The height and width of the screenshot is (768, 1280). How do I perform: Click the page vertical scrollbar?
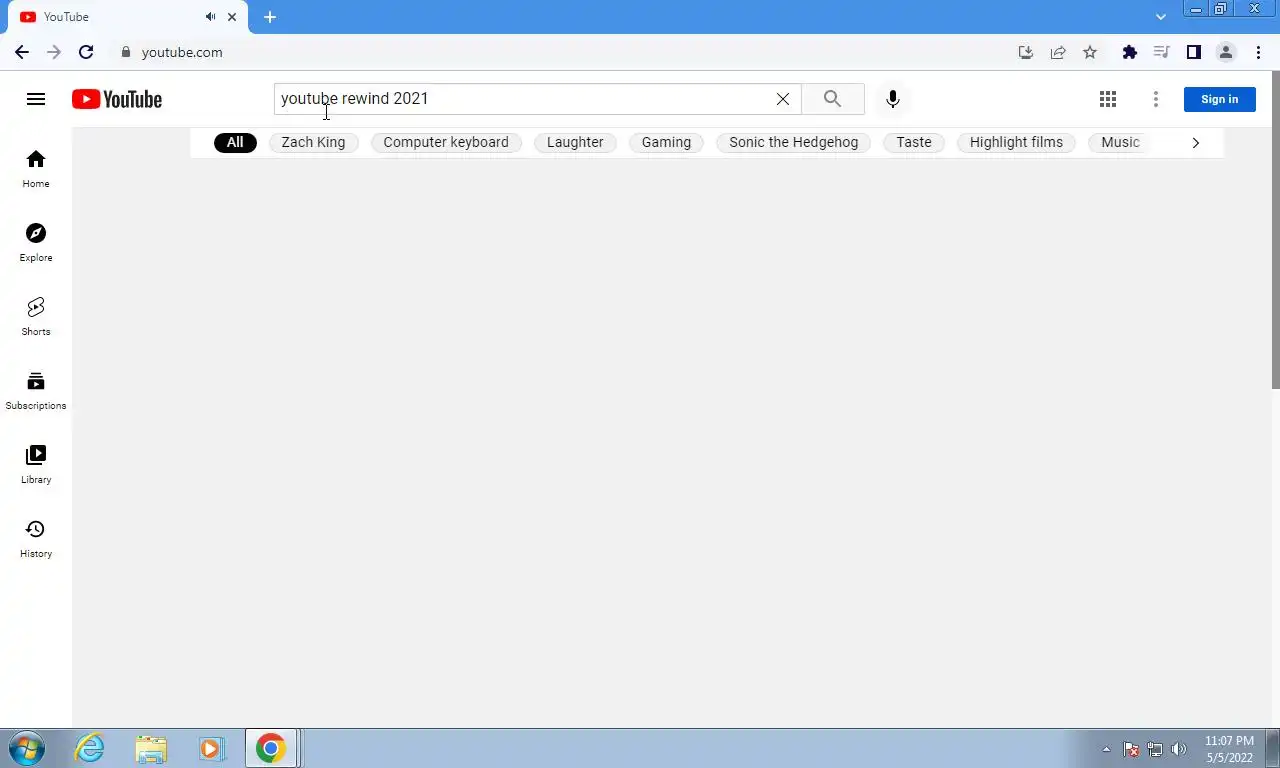1275,230
